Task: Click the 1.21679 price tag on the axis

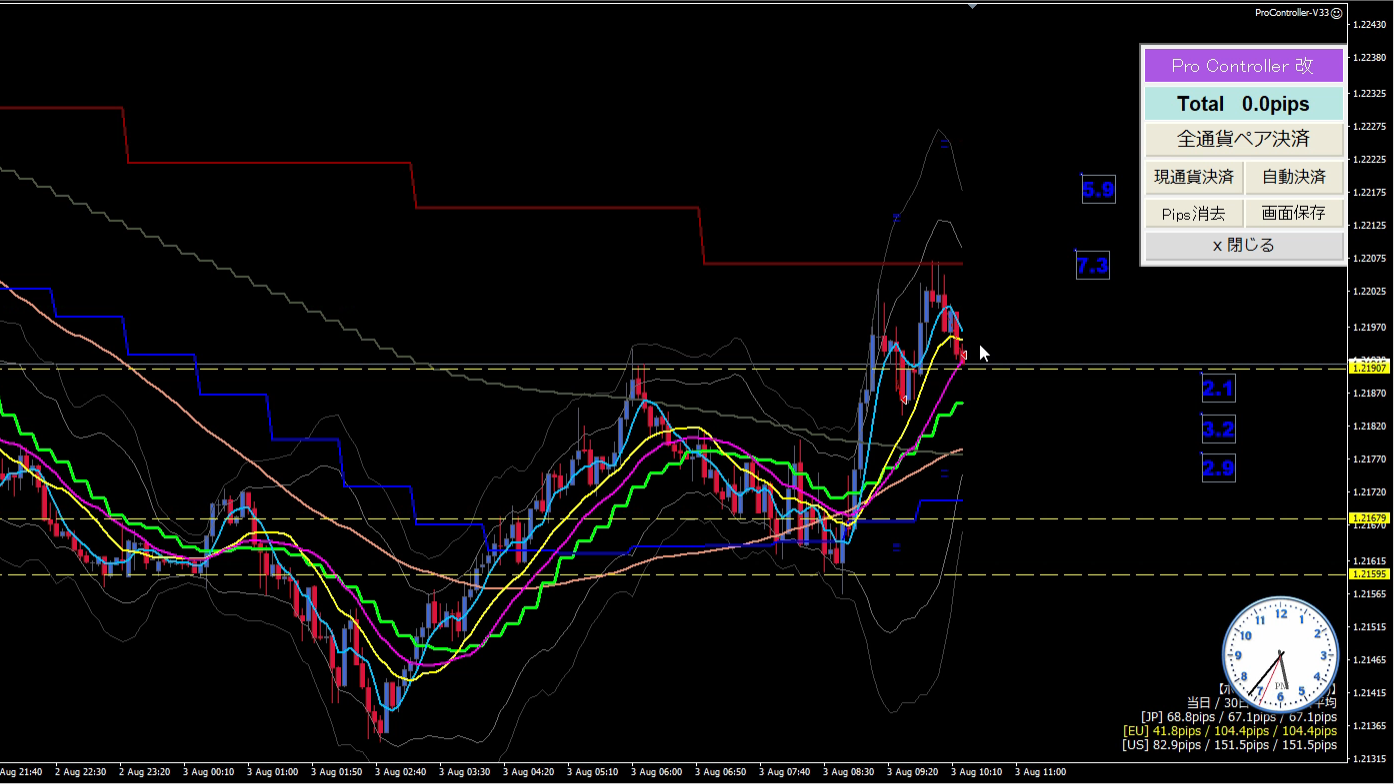Action: pos(1369,518)
